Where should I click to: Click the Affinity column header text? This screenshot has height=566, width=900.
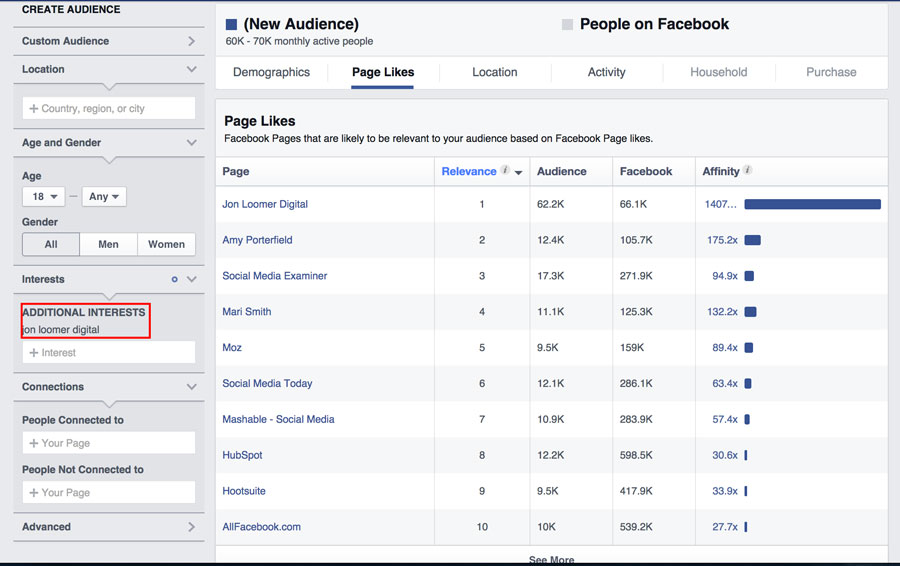[x=721, y=172]
